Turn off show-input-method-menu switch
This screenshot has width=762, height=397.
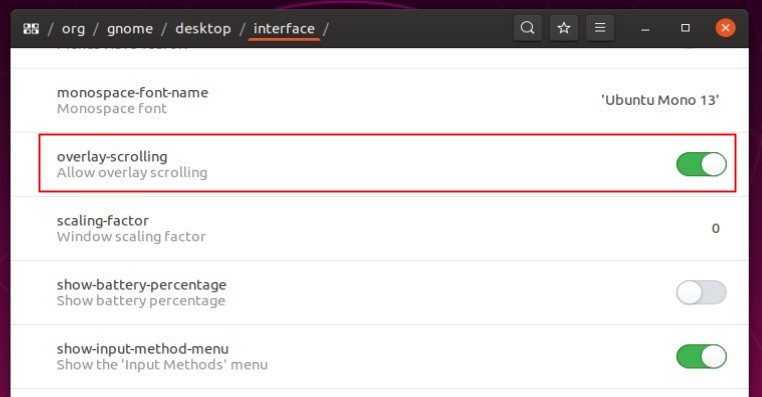pos(701,357)
